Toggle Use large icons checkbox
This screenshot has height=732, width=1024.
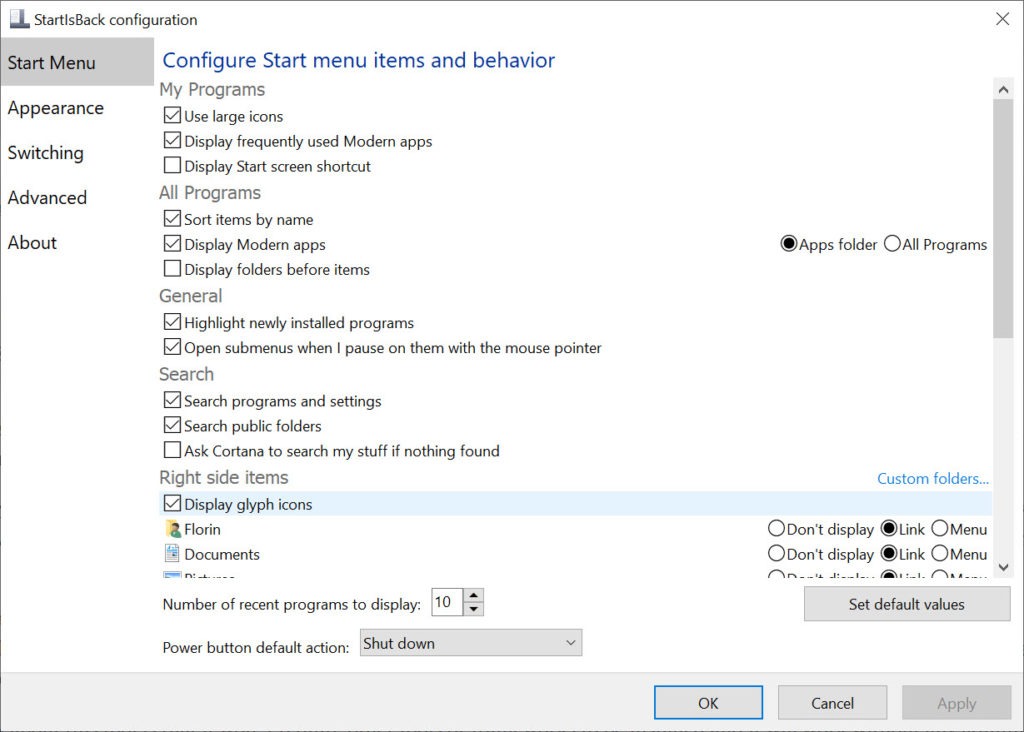point(172,116)
